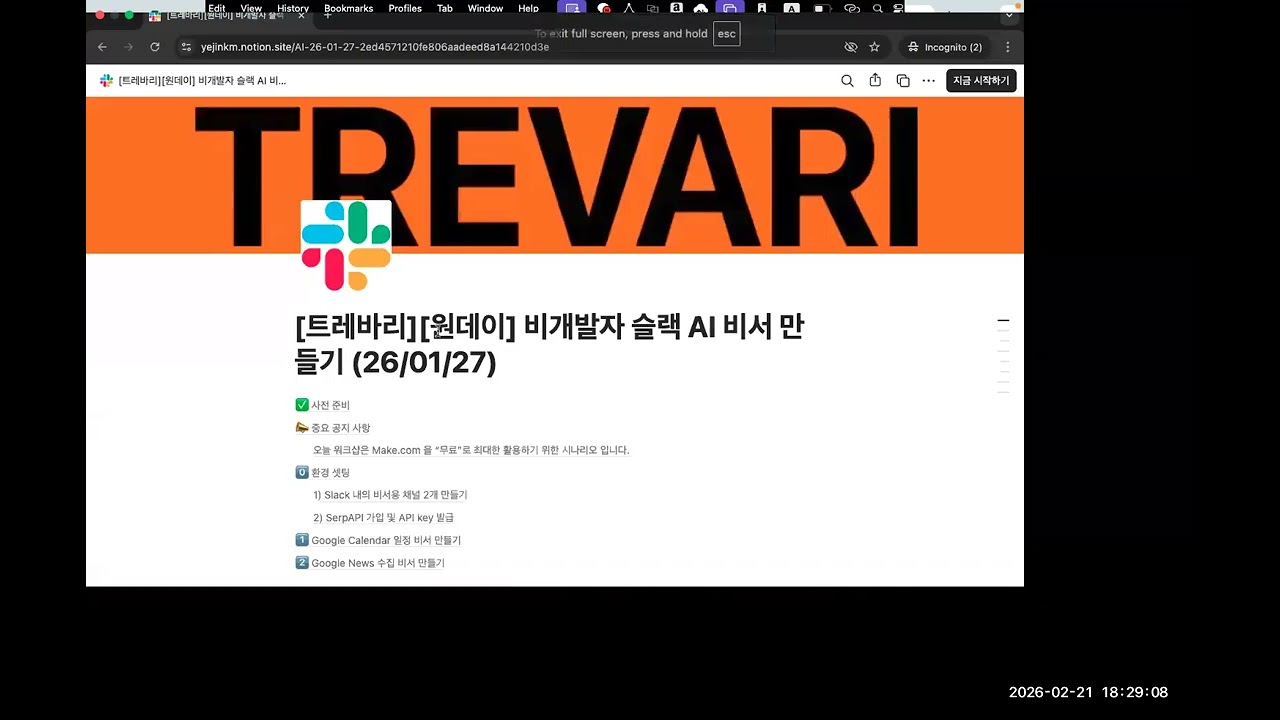The image size is (1280, 720).
Task: Click 'Google Calendar 일정 비서 만들기' link
Action: (378, 540)
